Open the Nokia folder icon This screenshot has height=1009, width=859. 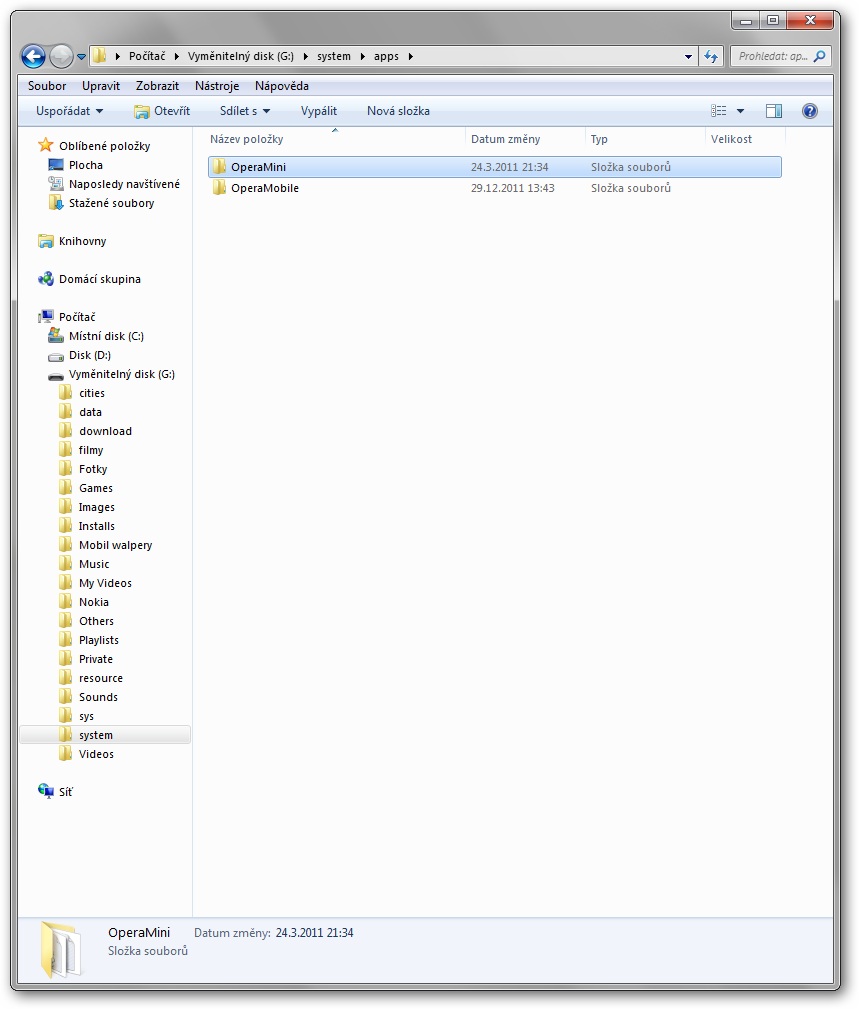pos(66,602)
